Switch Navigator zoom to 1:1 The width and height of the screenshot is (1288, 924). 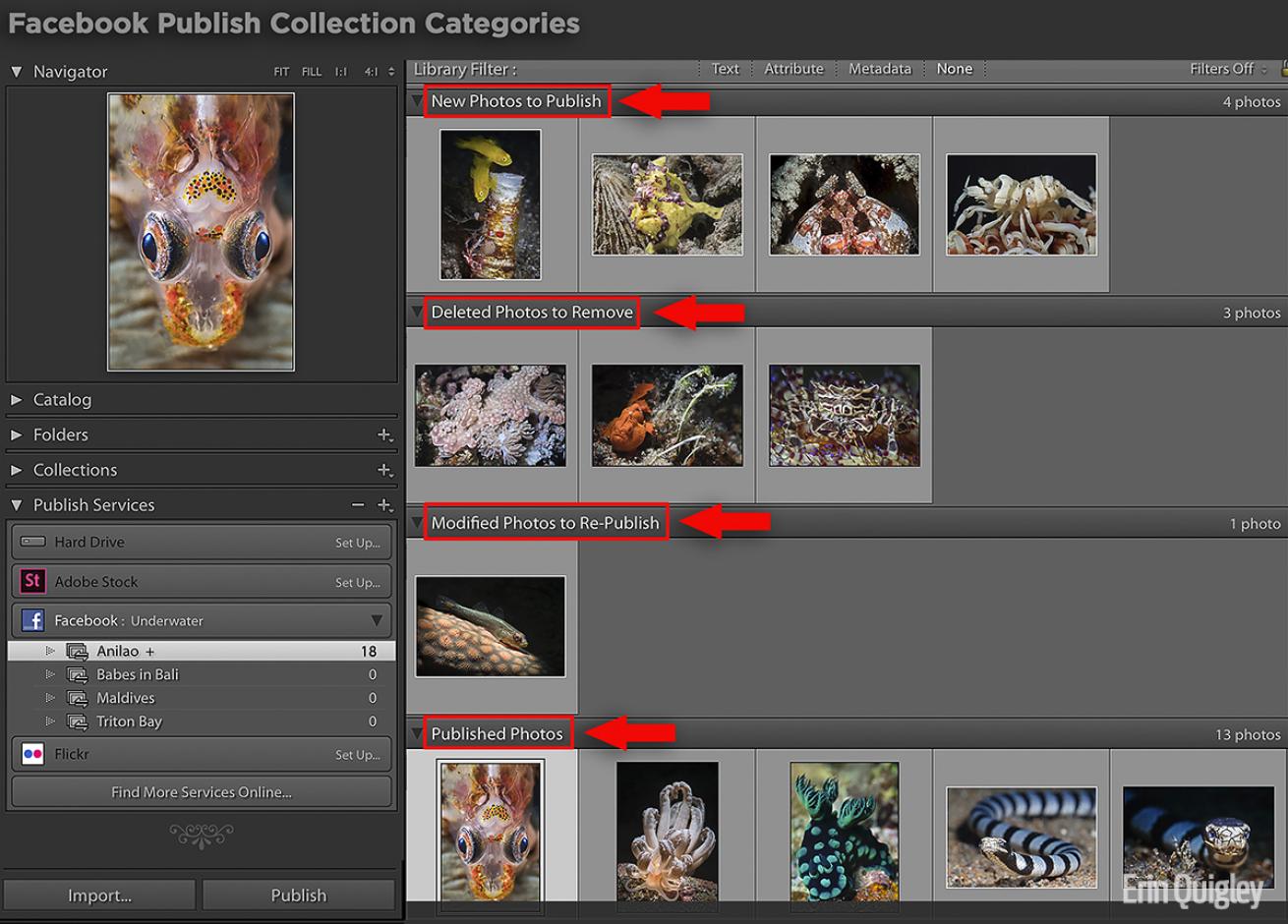341,72
